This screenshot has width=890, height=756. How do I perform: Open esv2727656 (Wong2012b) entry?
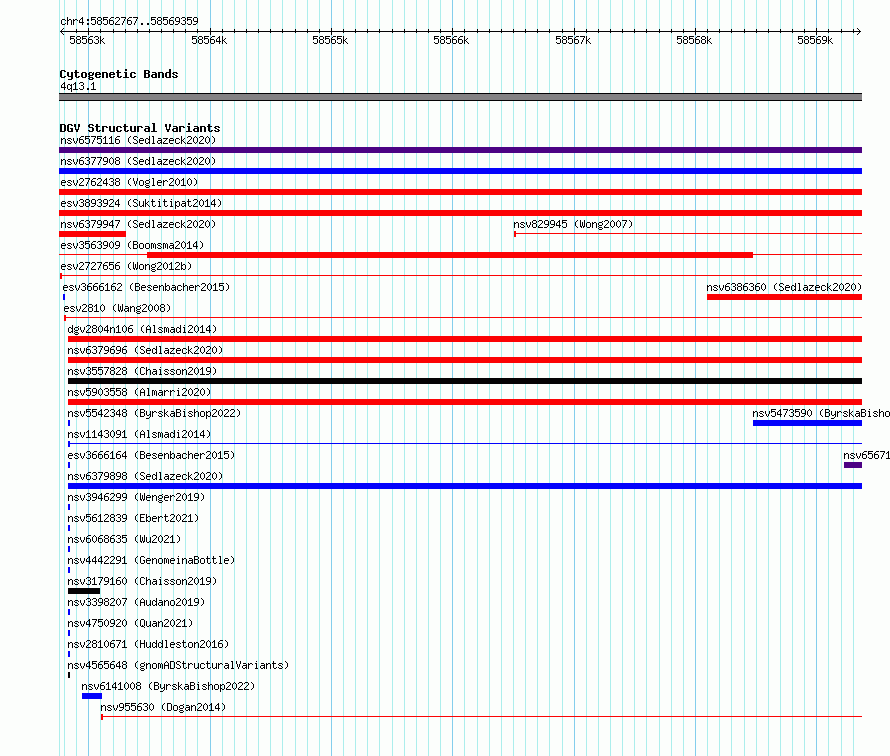126,266
